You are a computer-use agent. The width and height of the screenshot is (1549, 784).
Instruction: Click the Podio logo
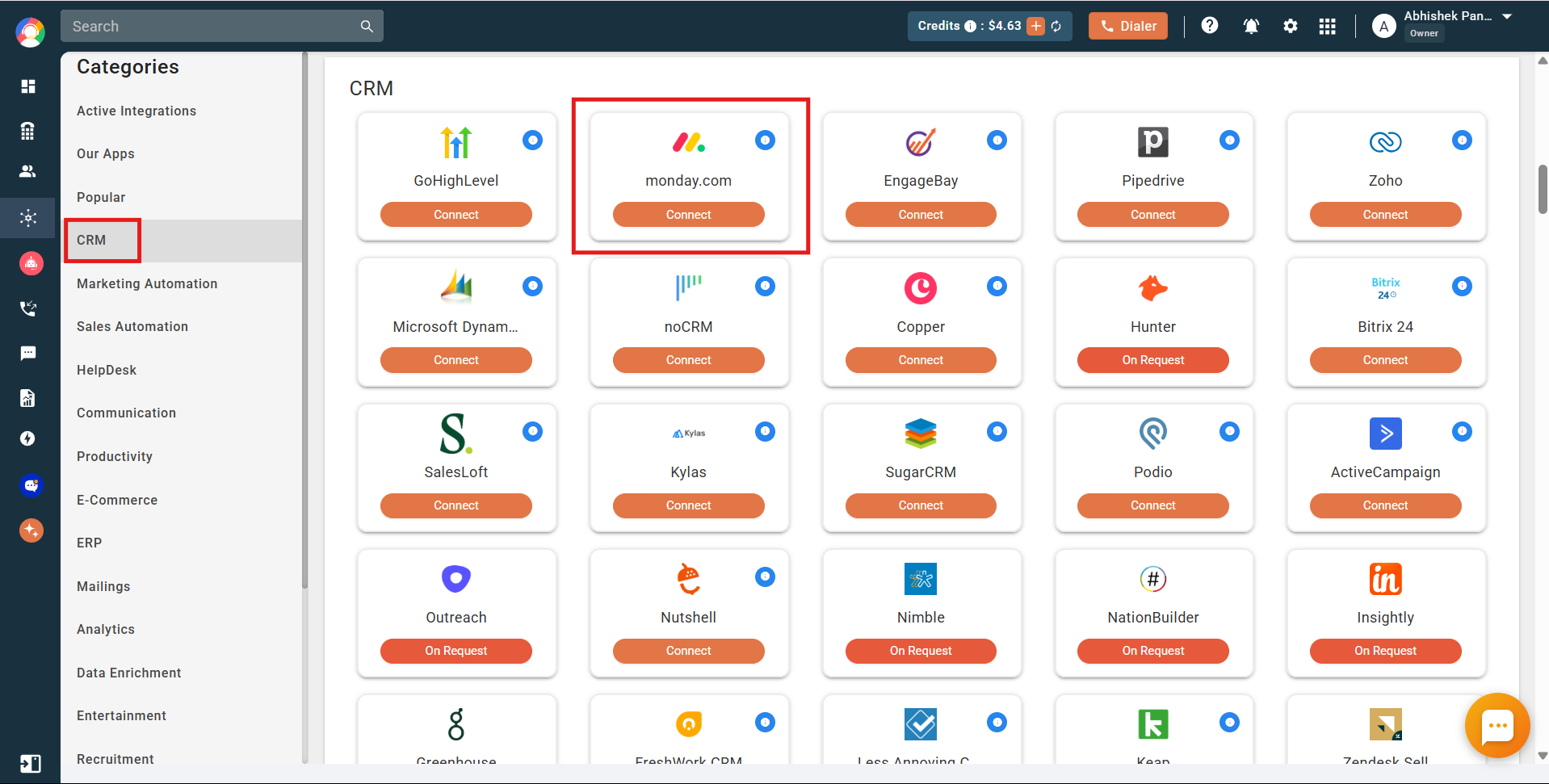[x=1153, y=434]
